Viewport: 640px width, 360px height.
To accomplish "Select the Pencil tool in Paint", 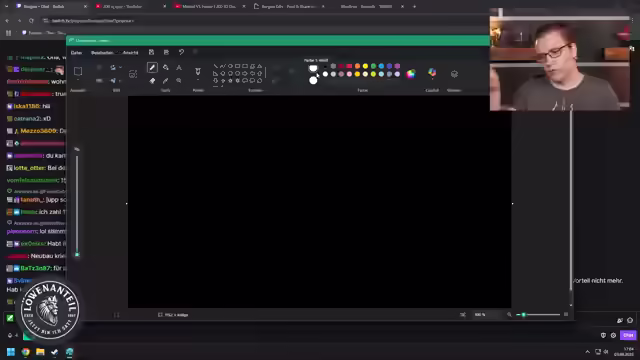I will tap(152, 68).
